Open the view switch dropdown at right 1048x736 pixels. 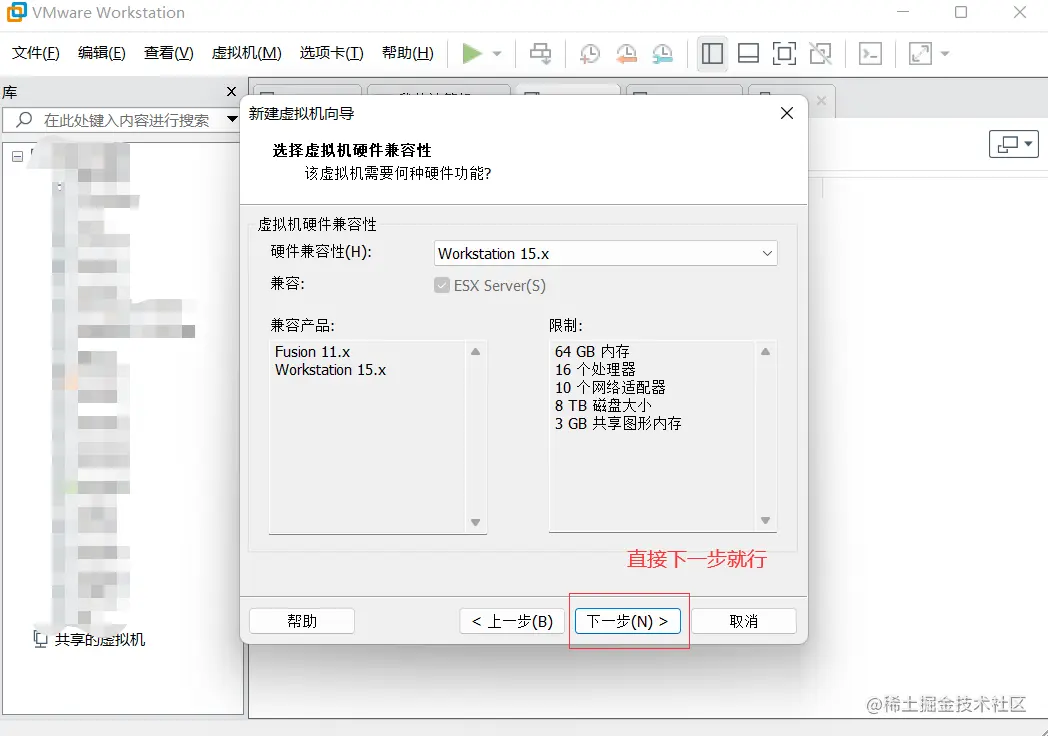tap(1014, 144)
